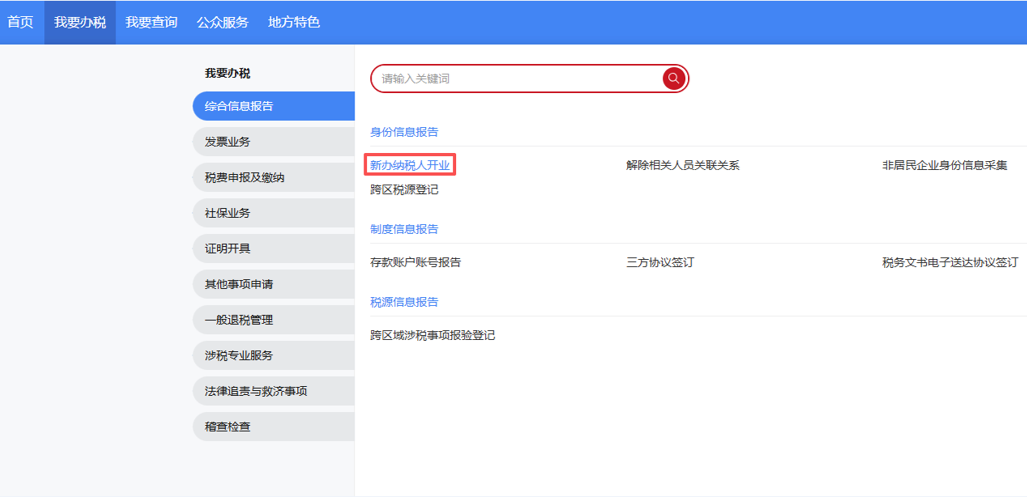Viewport: 1027px width, 497px height.
Task: Click the 身份信息报告 section heading
Action: [x=404, y=132]
